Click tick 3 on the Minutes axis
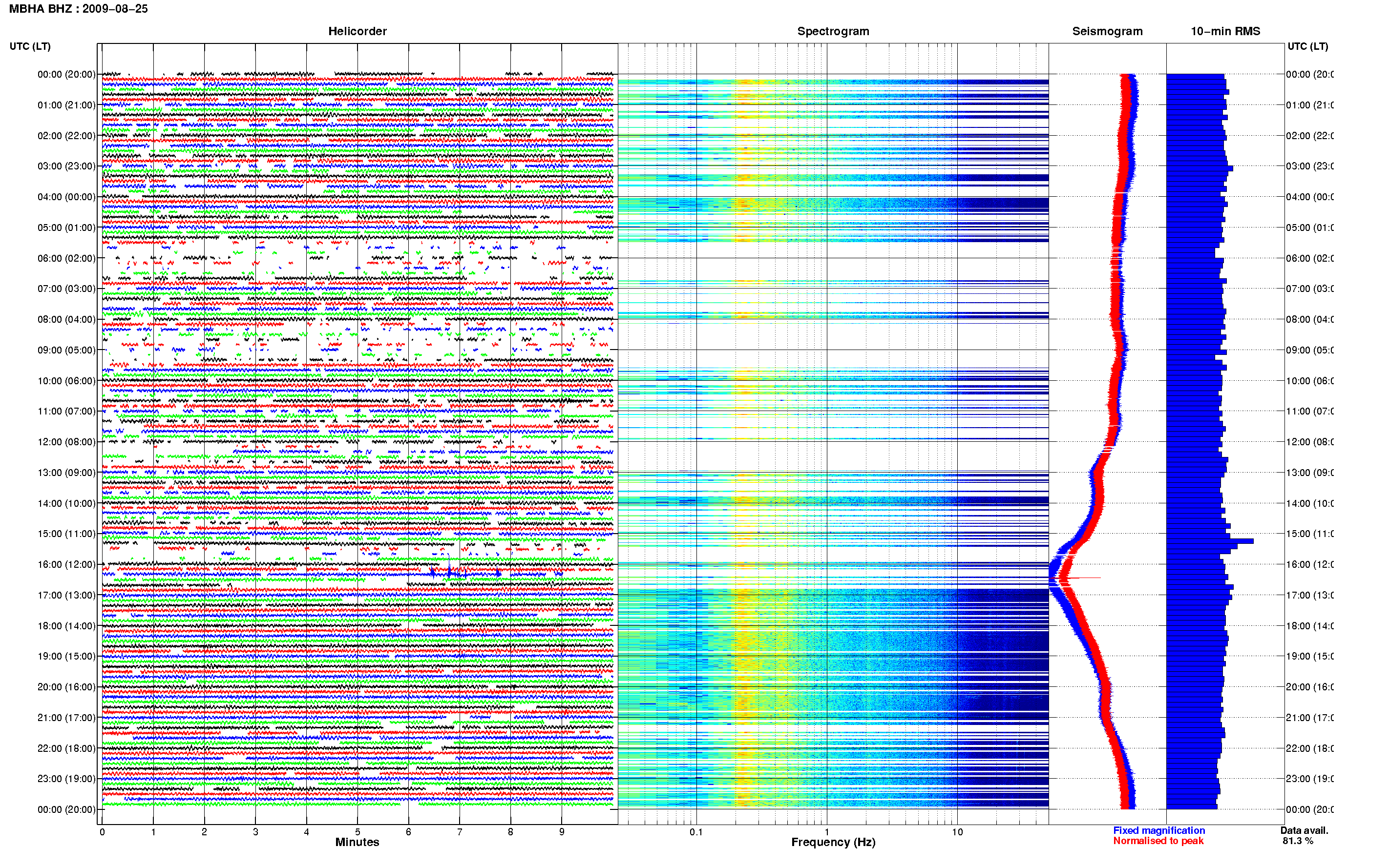 (x=255, y=831)
